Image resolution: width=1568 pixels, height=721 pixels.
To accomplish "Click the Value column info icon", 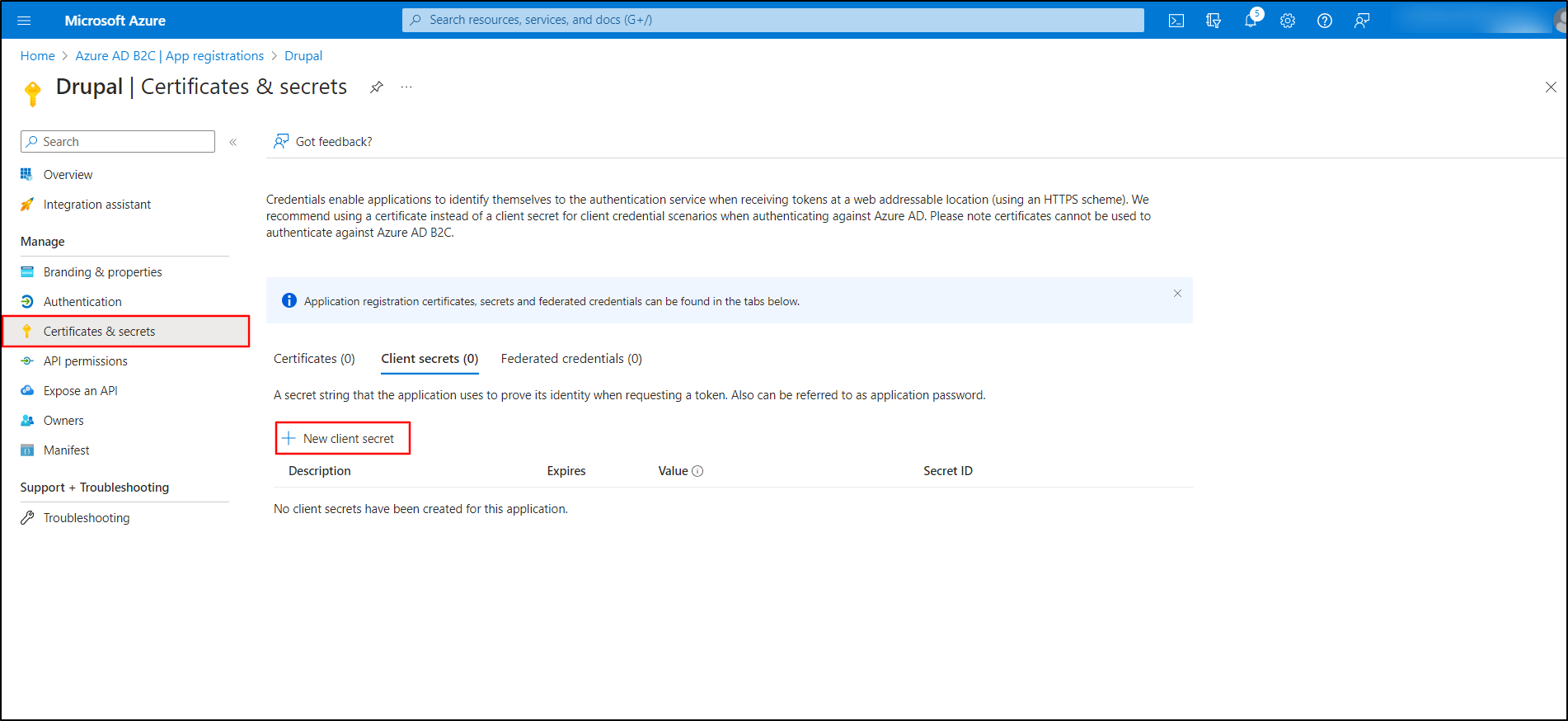I will [697, 471].
